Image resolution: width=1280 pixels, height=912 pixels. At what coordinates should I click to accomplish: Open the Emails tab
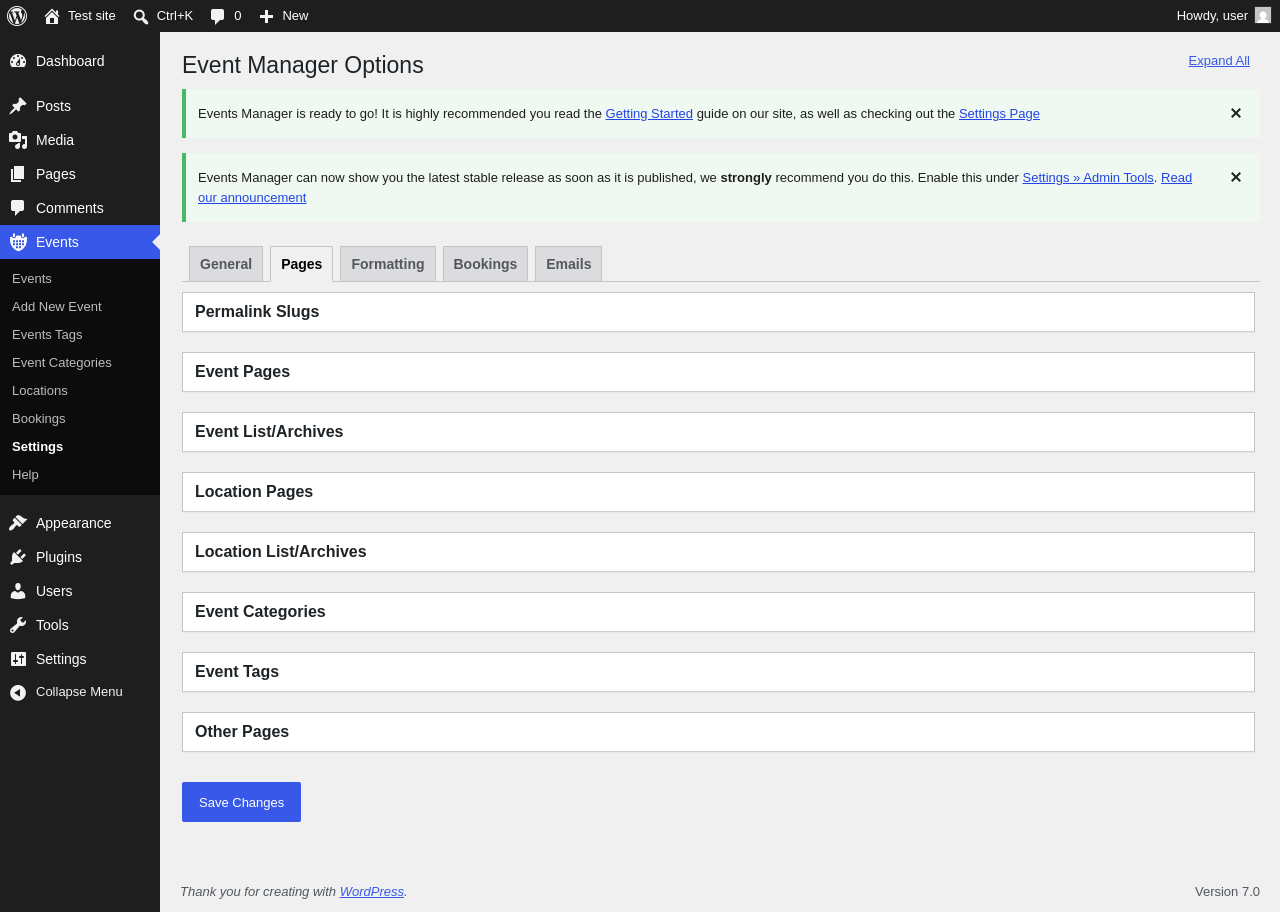pos(568,264)
